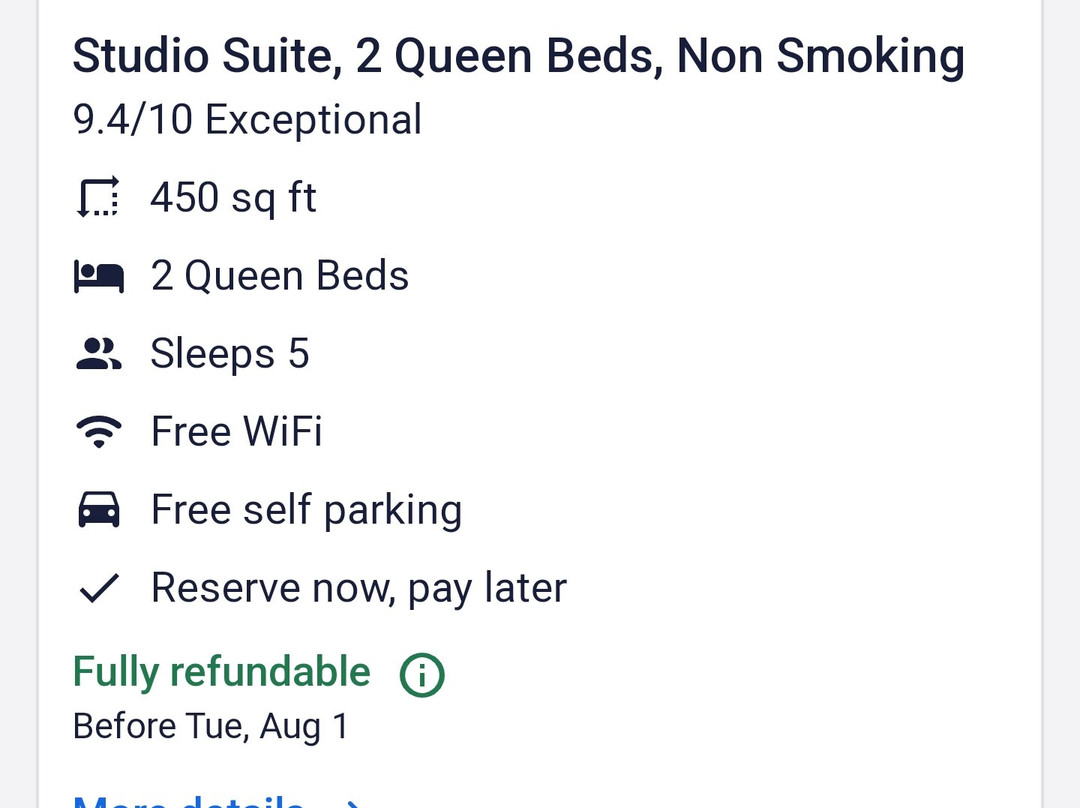Click the Sleeps 5 occupancy label
The width and height of the screenshot is (1080, 808).
pos(230,352)
